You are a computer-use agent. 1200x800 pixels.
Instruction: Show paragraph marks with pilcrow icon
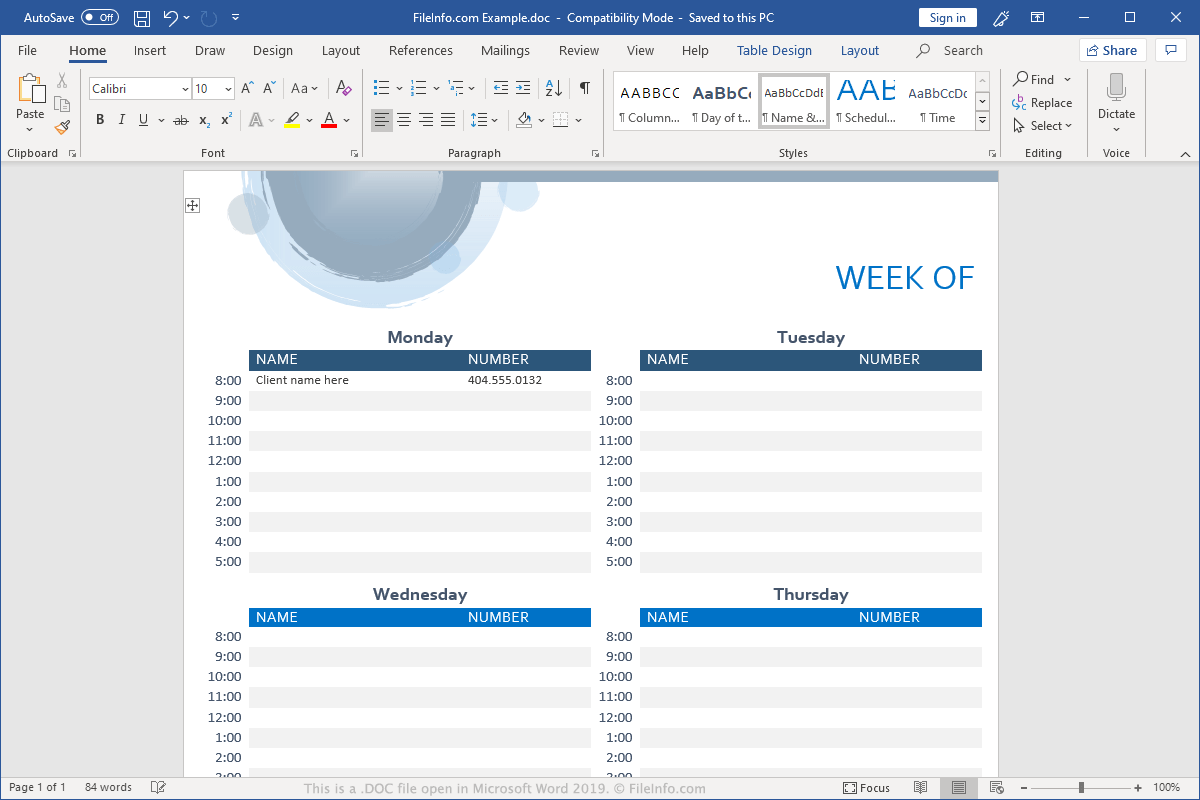click(584, 89)
